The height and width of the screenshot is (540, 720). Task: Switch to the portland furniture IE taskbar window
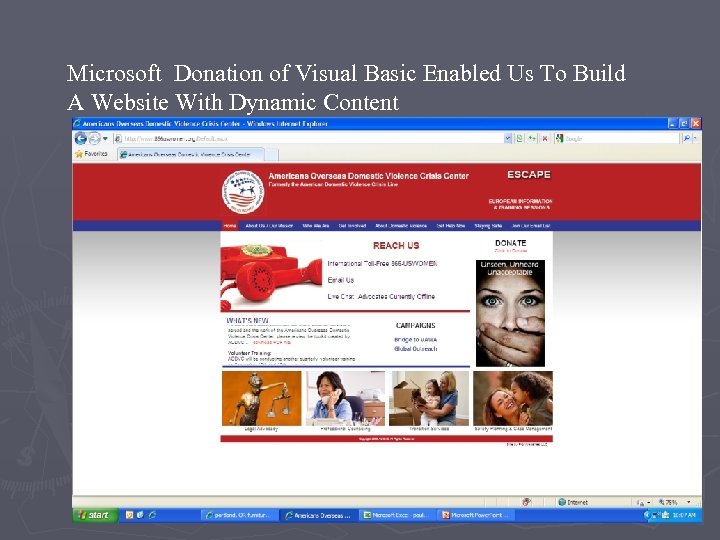[240, 515]
